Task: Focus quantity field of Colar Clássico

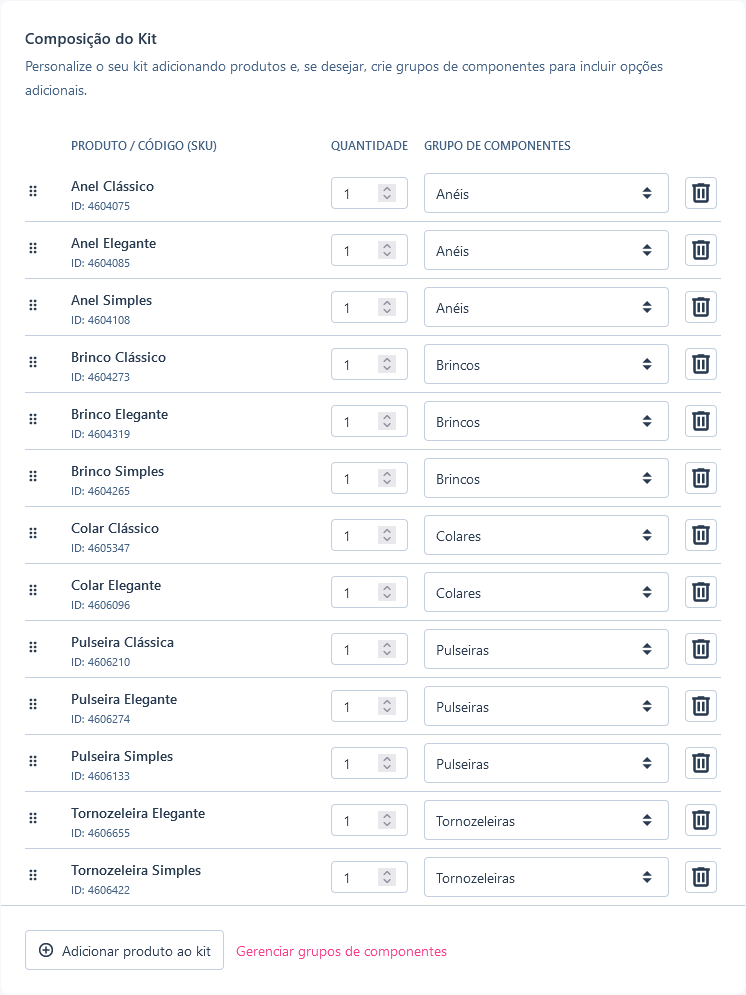Action: coord(369,535)
